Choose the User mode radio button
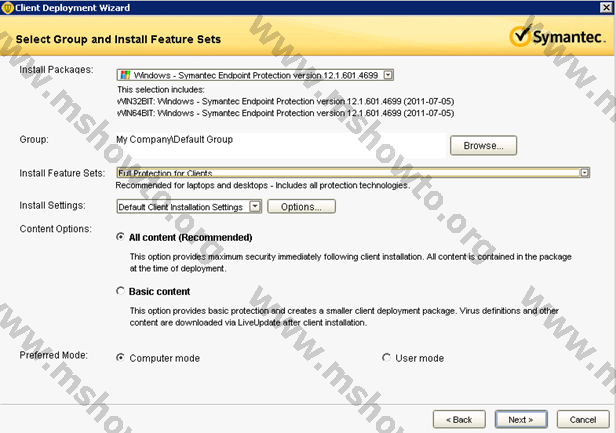Image resolution: width=616 pixels, height=433 pixels. point(387,358)
